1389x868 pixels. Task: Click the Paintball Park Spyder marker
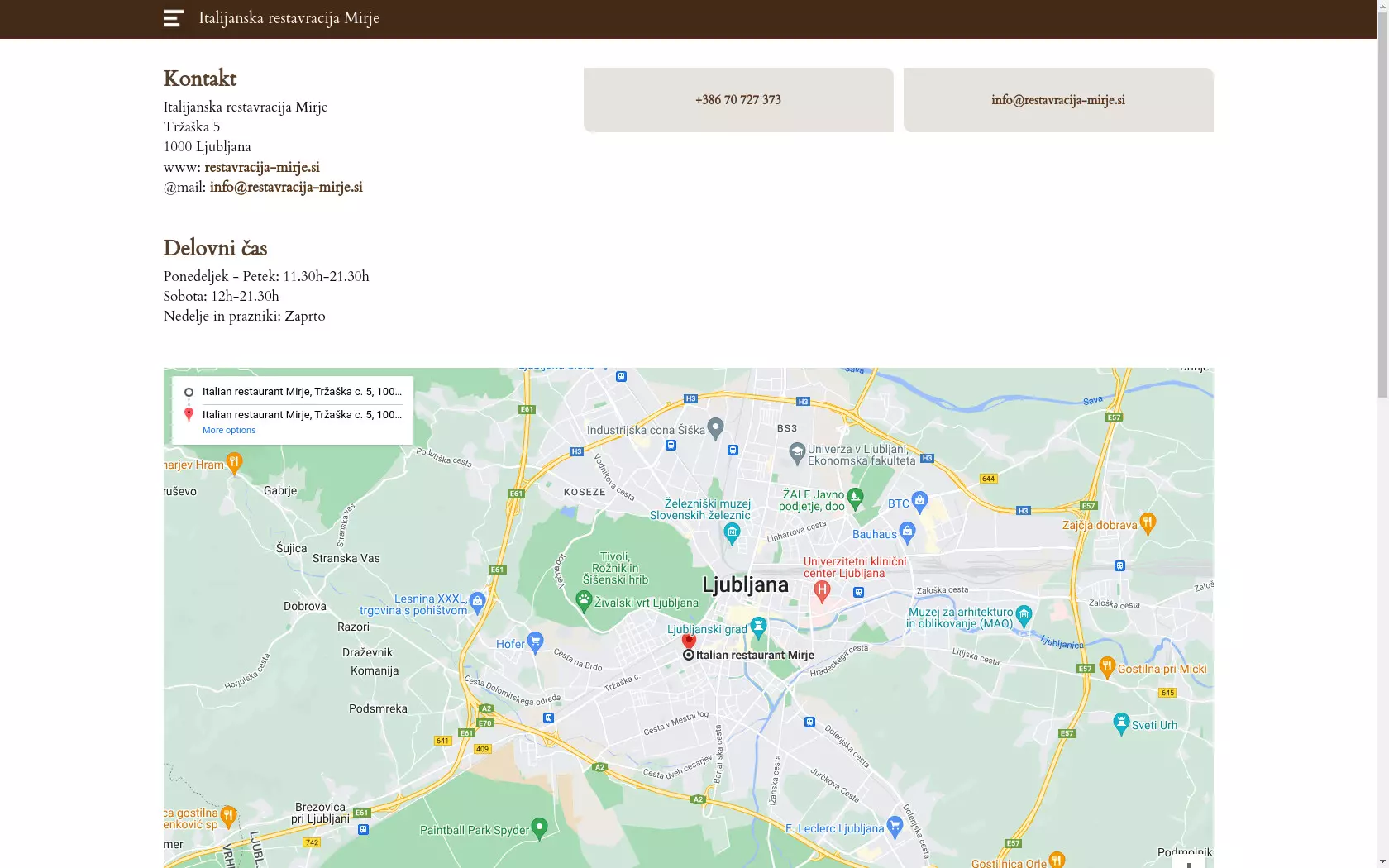pyautogui.click(x=540, y=827)
